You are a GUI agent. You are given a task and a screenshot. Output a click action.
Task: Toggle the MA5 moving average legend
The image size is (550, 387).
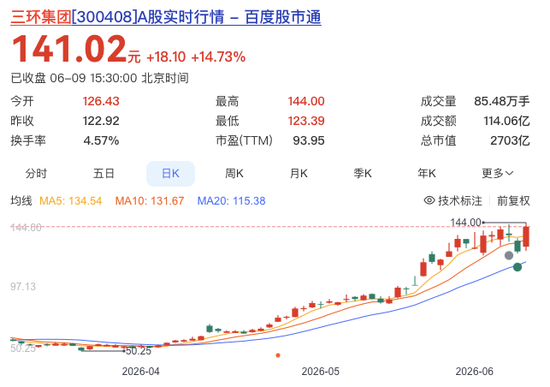tap(71, 201)
